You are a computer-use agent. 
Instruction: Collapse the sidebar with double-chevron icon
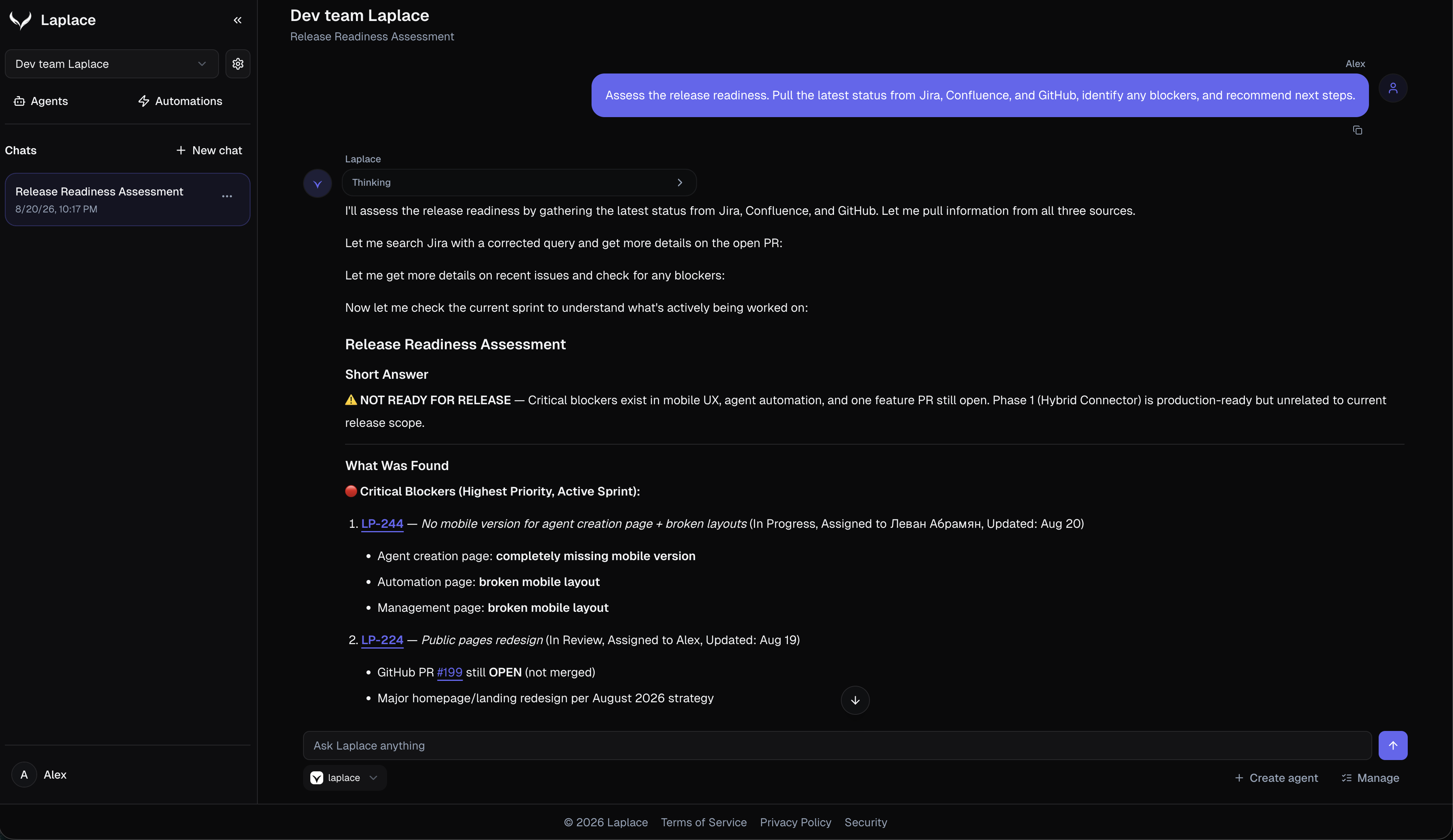[238, 20]
